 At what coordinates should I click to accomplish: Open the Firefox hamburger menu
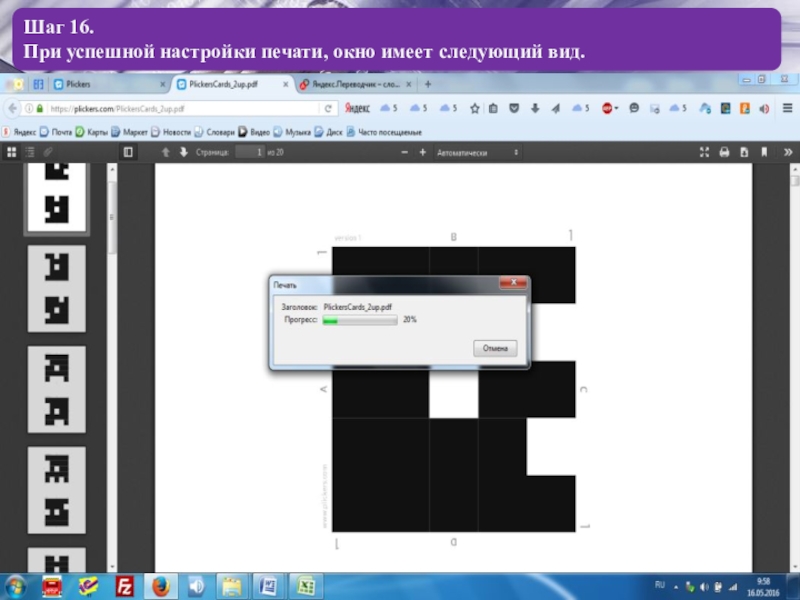pyautogui.click(x=787, y=108)
